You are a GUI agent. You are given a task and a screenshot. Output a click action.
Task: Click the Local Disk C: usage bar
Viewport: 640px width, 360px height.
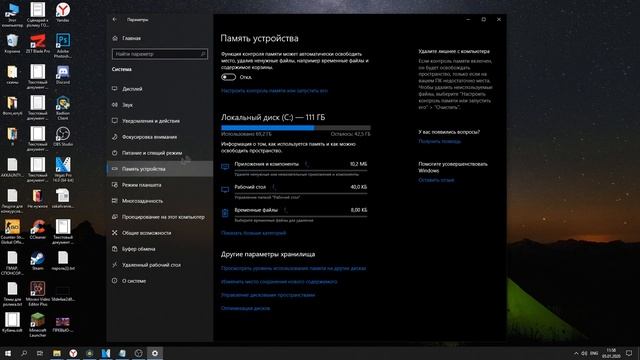[x=296, y=128]
